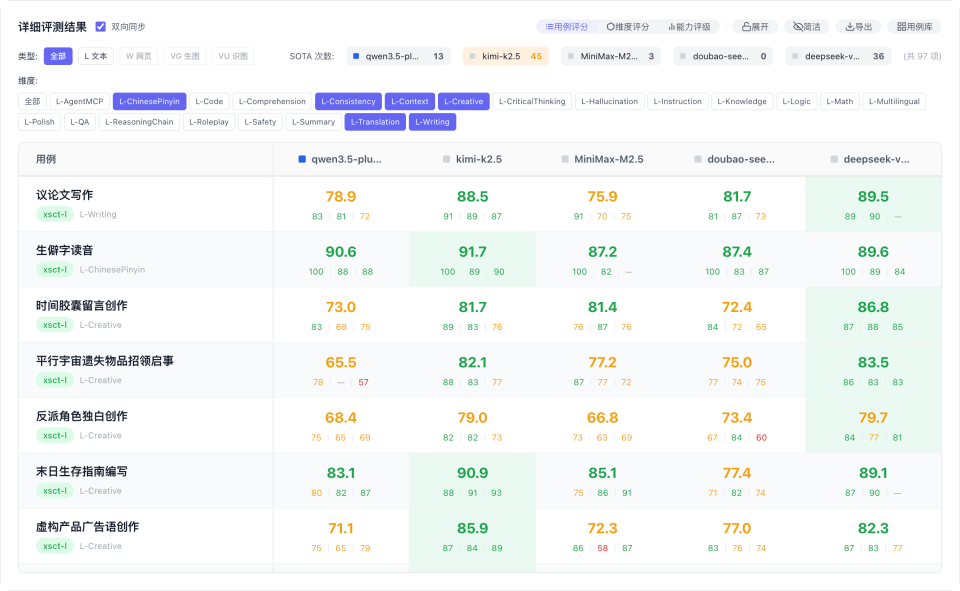This screenshot has height=591, width=960.
Task: Enable 简洁 mode with eye icon
Action: (806, 27)
